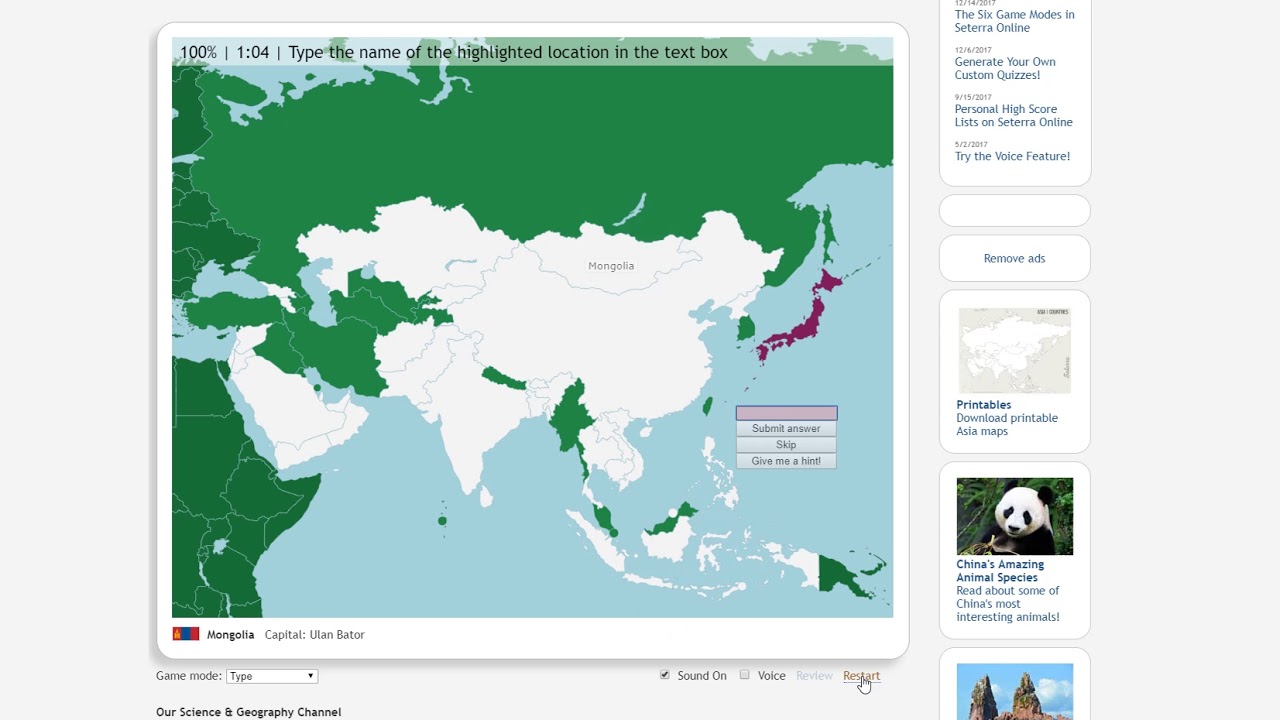Image resolution: width=1280 pixels, height=720 pixels.
Task: Enable the Voice checkbox
Action: (745, 675)
